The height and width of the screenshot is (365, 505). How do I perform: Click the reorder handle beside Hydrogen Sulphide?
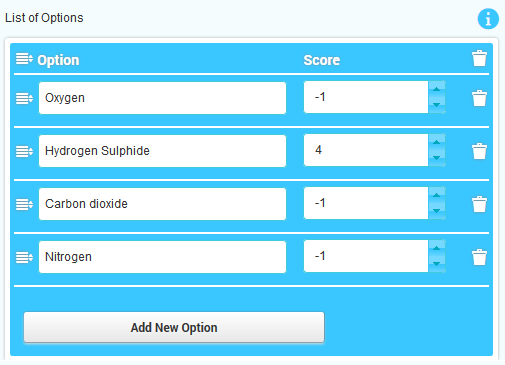[24, 151]
